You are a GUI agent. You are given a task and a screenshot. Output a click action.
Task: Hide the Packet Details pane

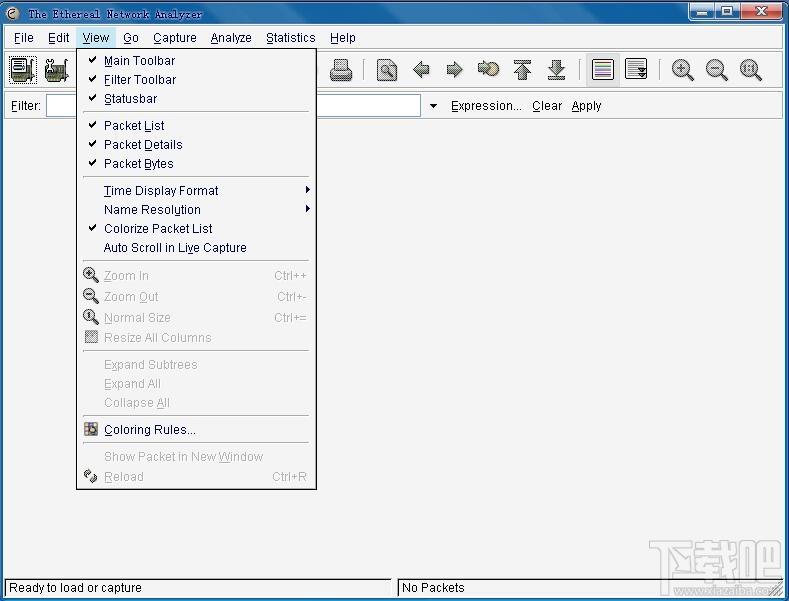196,144
